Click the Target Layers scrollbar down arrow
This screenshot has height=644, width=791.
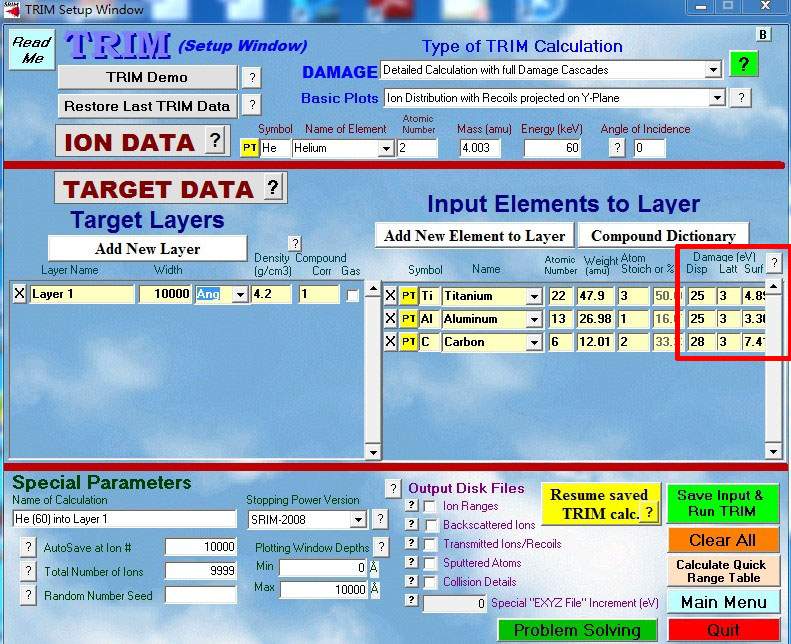373,452
